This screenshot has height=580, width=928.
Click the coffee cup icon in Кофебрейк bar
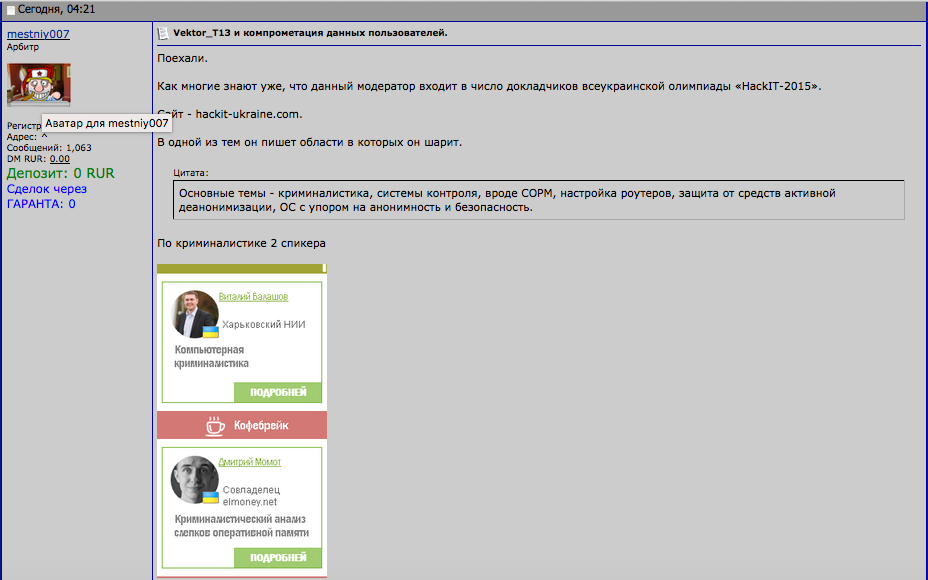215,426
